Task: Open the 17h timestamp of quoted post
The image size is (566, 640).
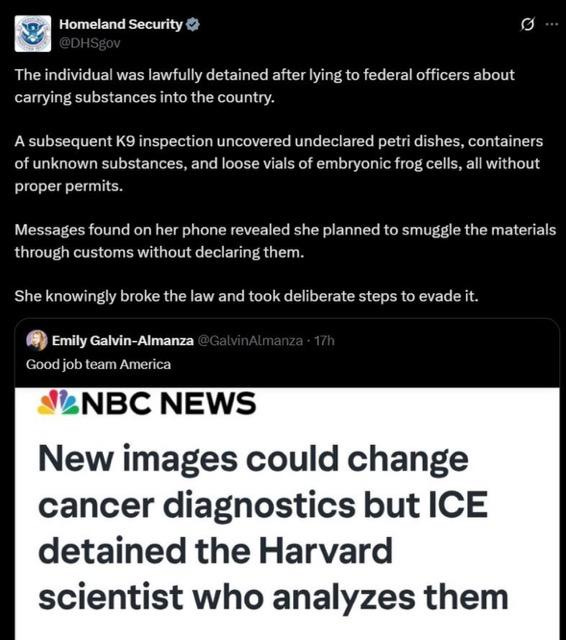Action: (x=324, y=340)
